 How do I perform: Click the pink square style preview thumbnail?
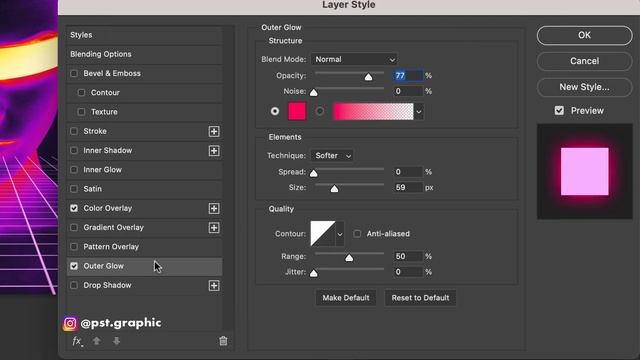click(x=584, y=171)
